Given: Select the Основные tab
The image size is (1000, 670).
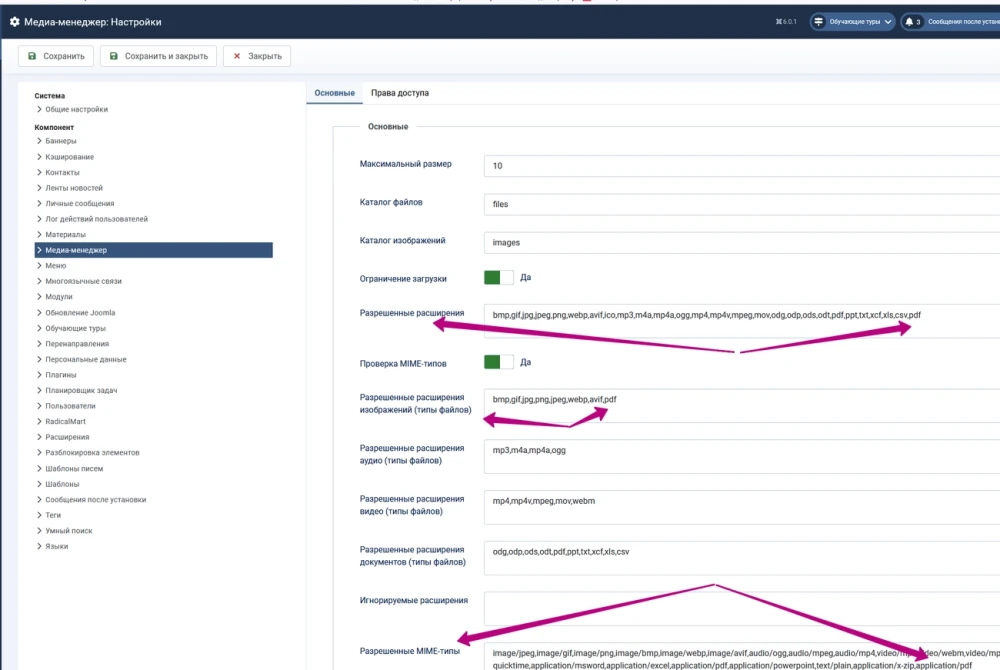Looking at the screenshot, I should (x=334, y=93).
